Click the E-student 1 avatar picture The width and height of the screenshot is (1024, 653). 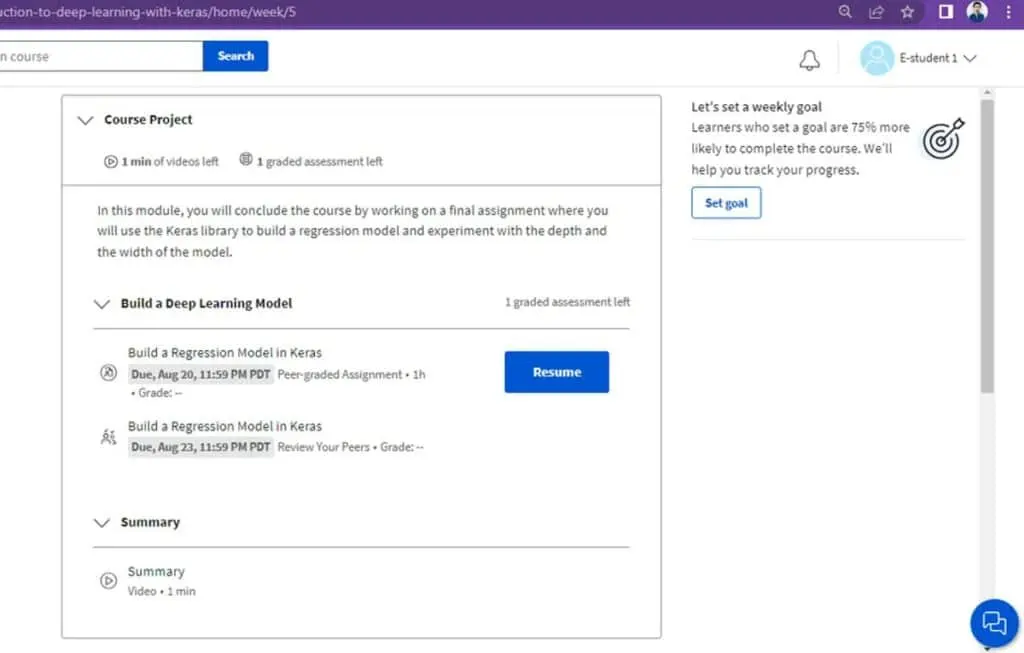click(x=876, y=58)
